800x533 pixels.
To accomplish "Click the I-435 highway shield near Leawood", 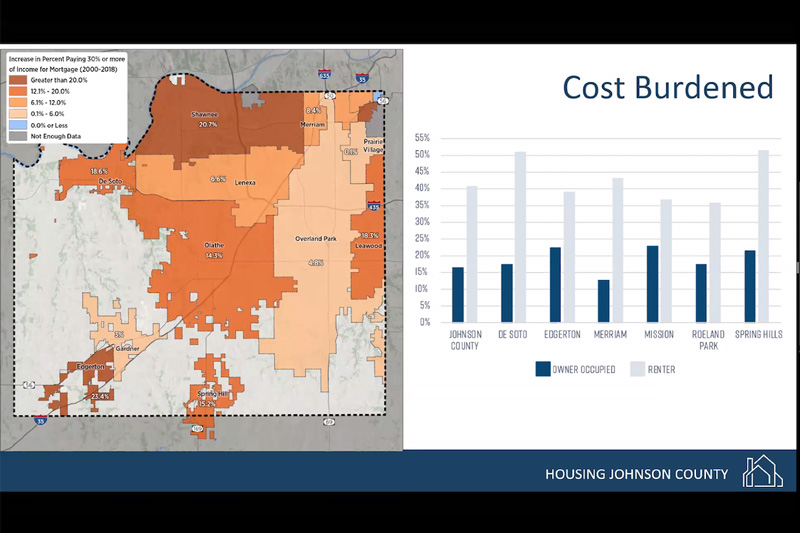I will (x=373, y=207).
